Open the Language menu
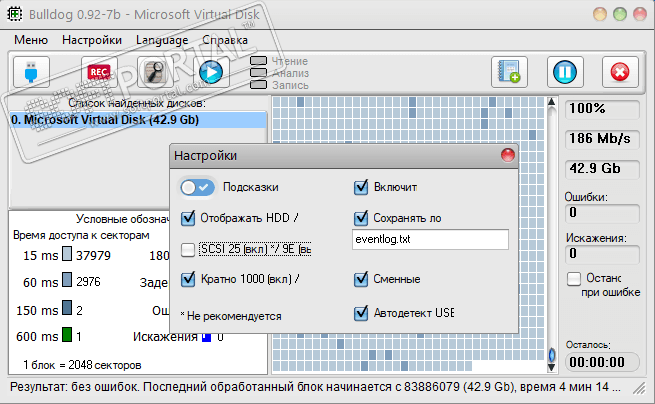Image resolution: width=655 pixels, height=404 pixels. point(162,40)
